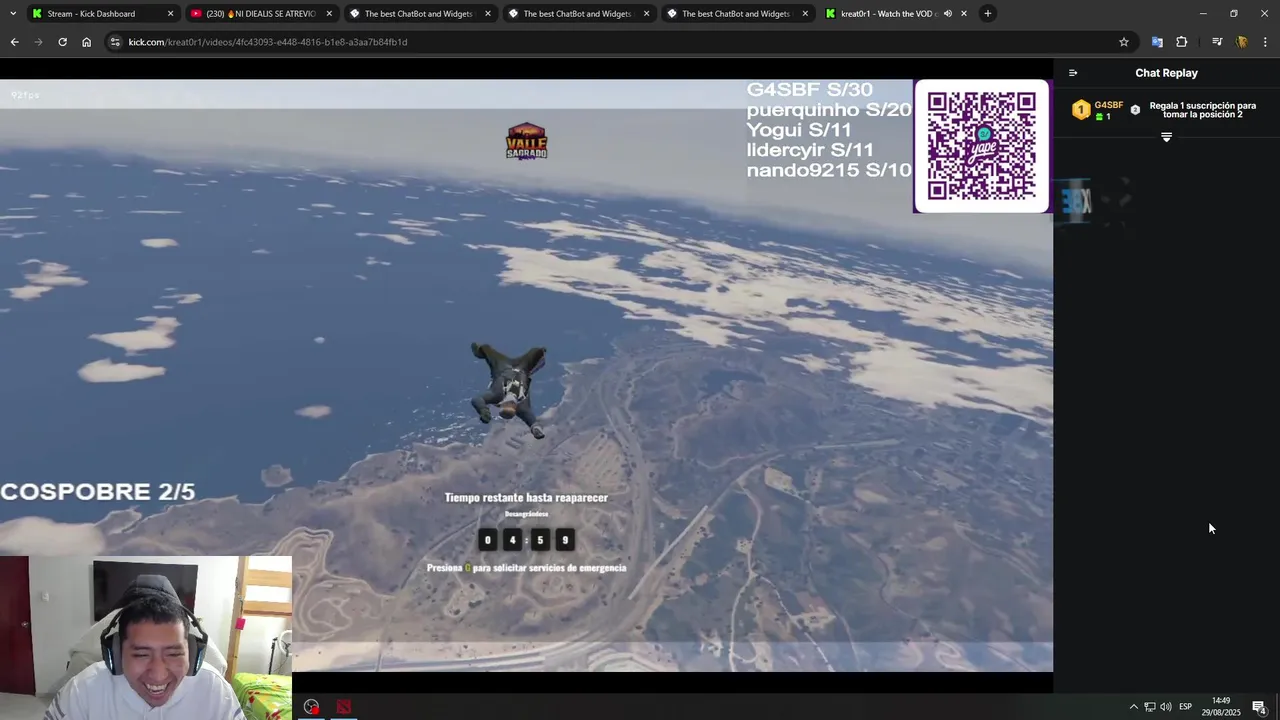The image size is (1280, 720).
Task: Show hidden system tray icons arrow
Action: pyautogui.click(x=1133, y=707)
